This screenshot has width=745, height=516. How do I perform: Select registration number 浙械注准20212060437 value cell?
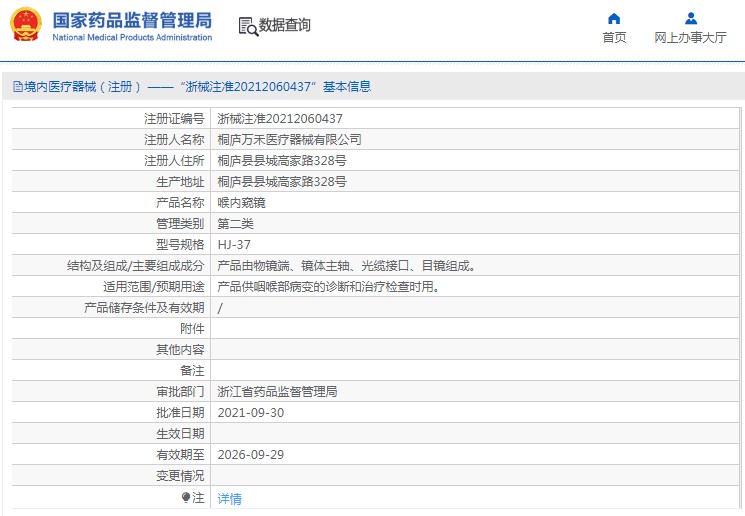280,118
